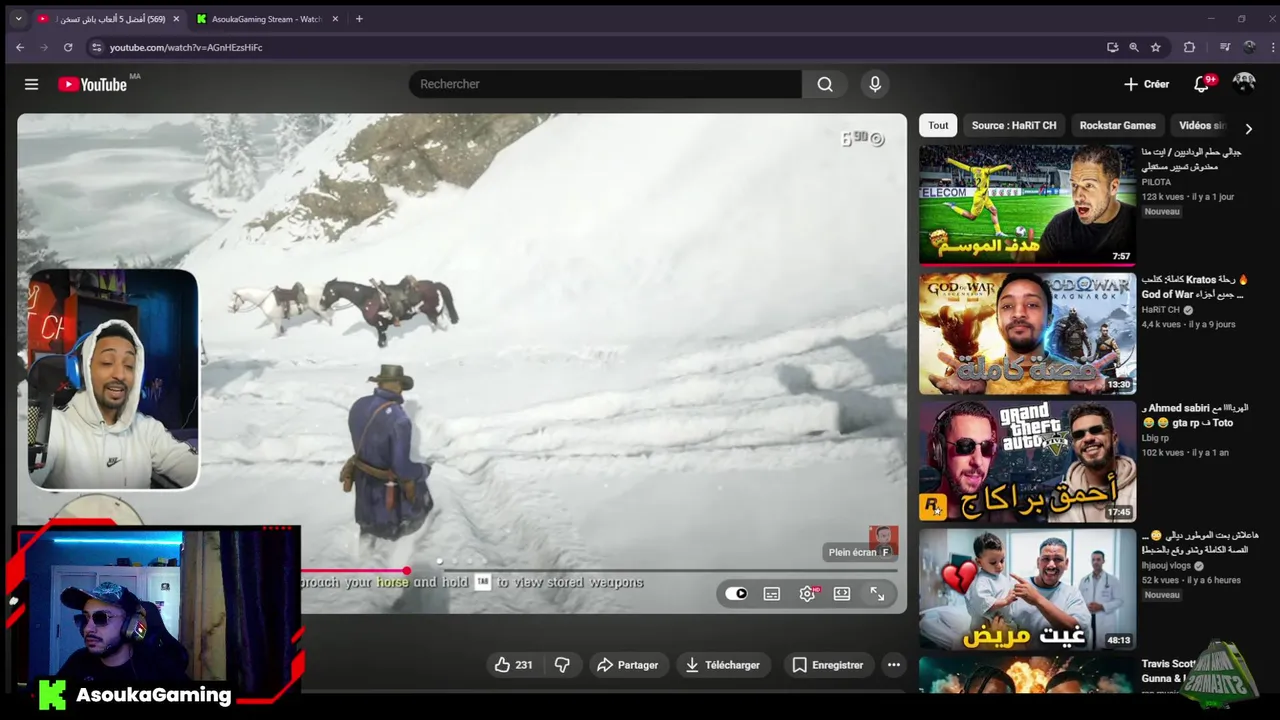The height and width of the screenshot is (720, 1280).
Task: Dislike the video with thumbs down
Action: (562, 665)
